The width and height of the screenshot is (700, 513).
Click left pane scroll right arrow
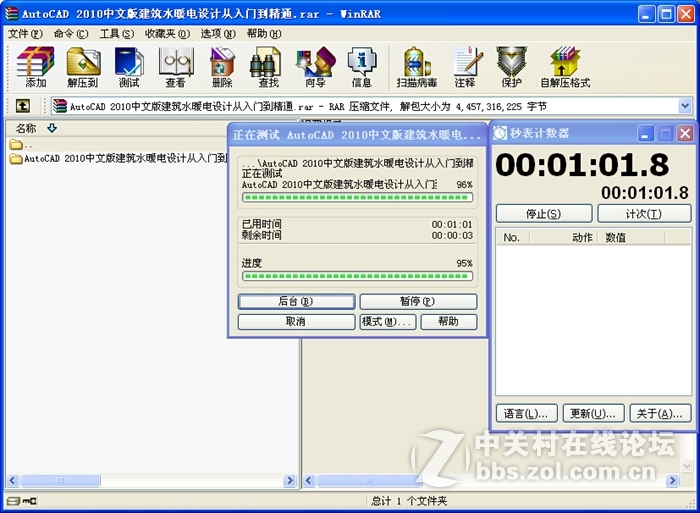coord(290,480)
